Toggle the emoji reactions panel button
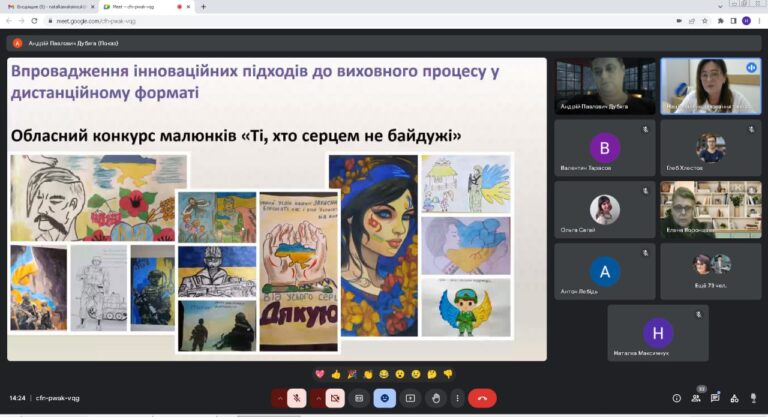768x417 pixels. pos(384,398)
